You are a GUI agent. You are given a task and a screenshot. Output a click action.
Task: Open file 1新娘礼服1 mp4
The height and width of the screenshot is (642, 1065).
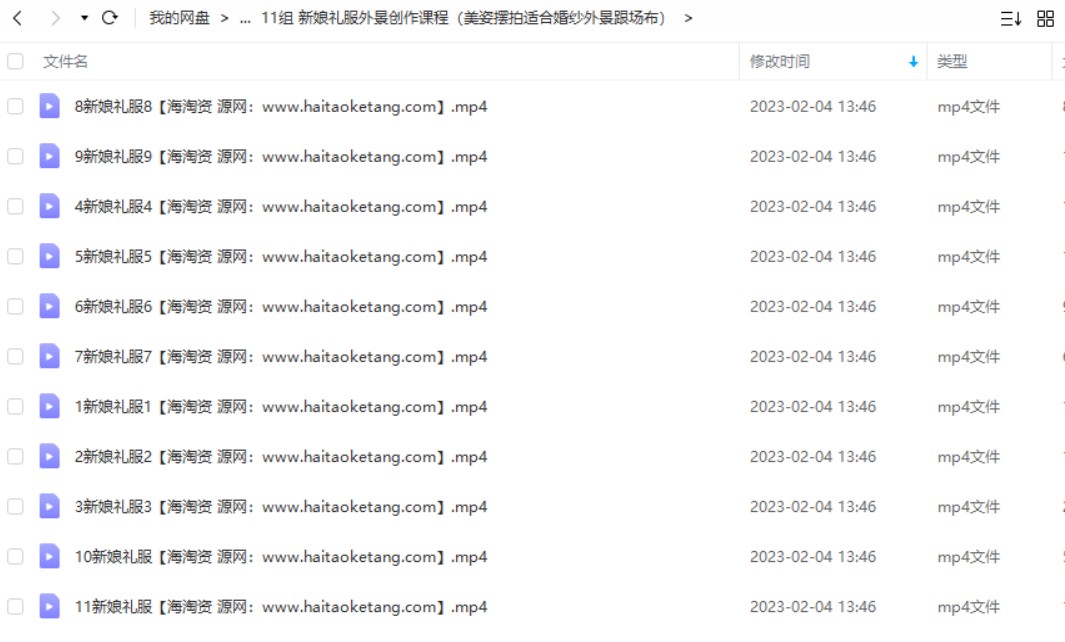click(x=281, y=406)
